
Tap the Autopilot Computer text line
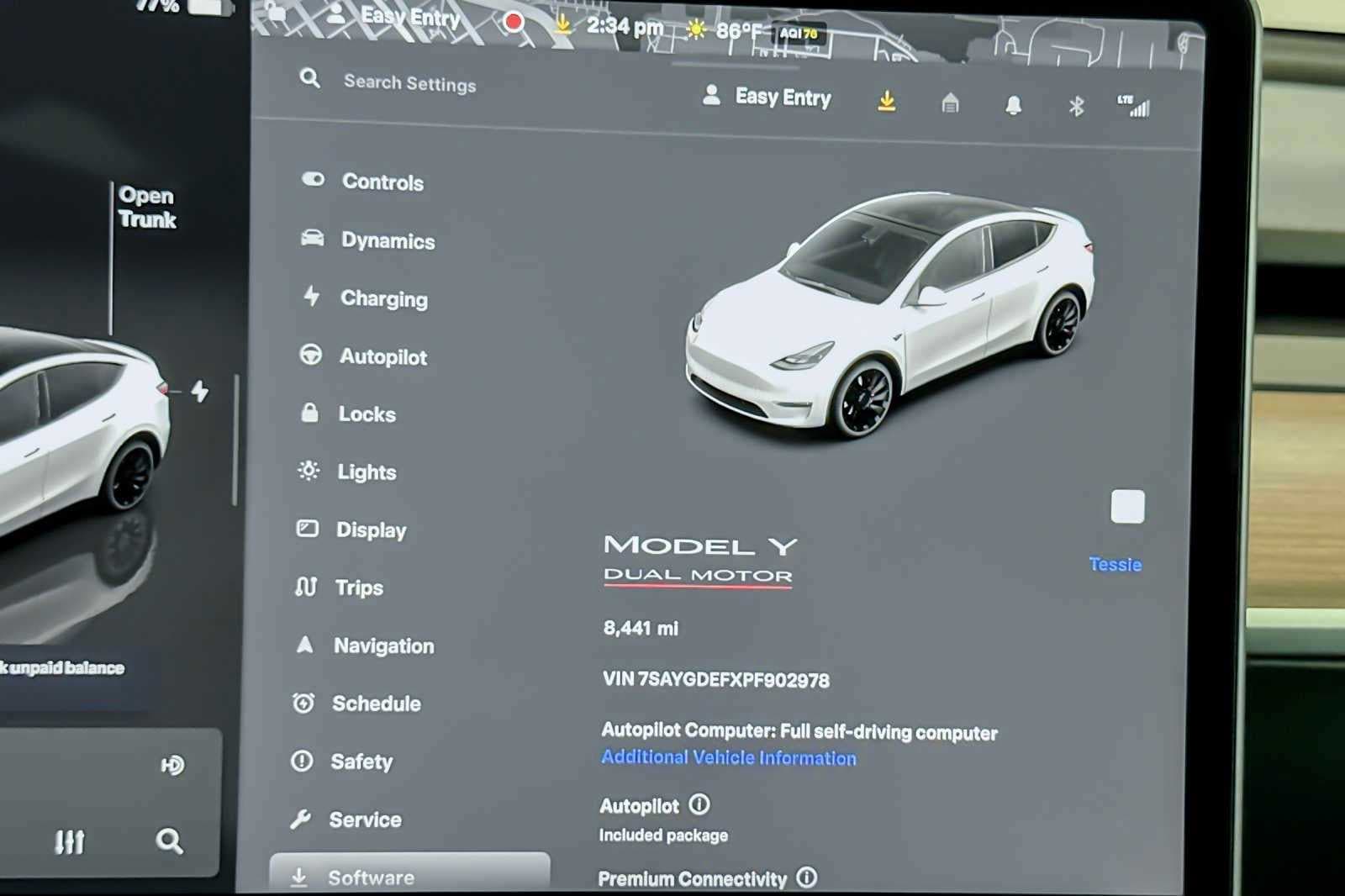pos(799,731)
